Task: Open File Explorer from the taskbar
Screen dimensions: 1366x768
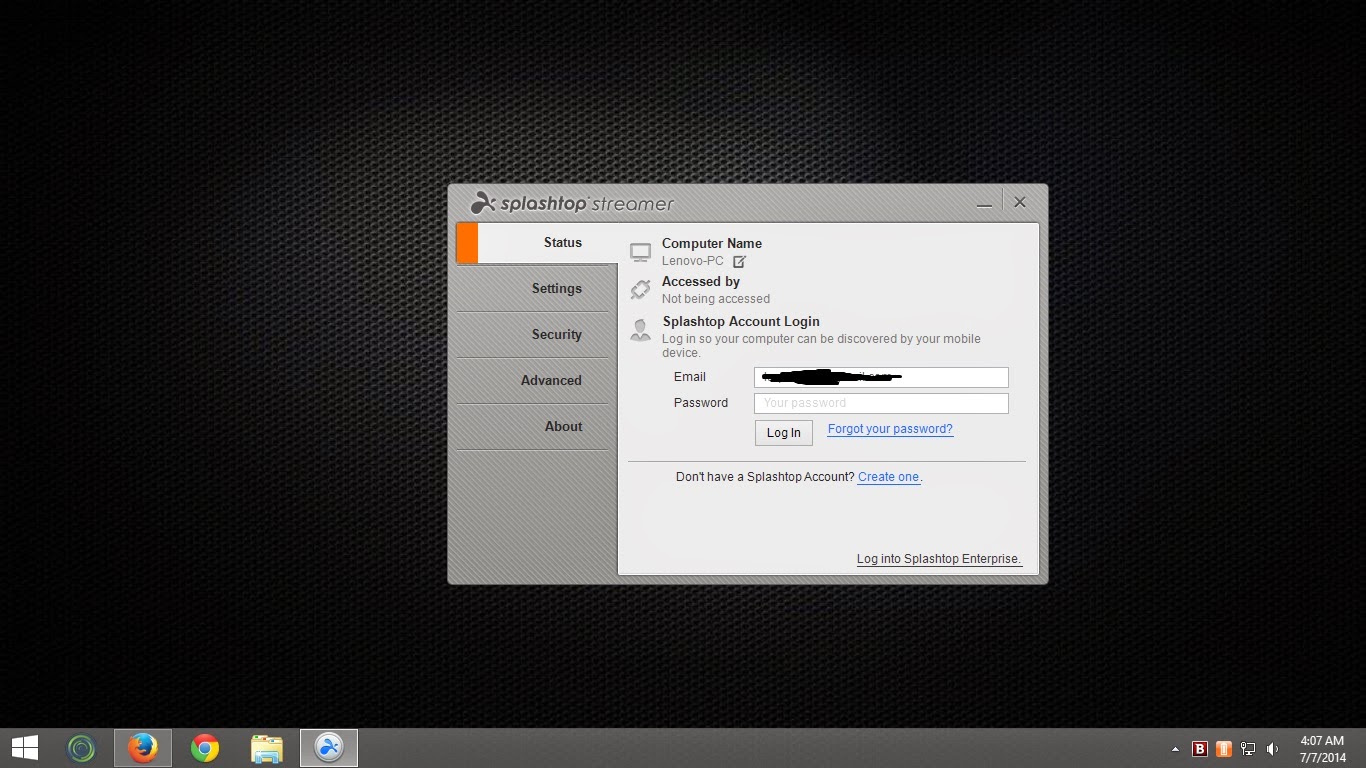Action: pos(266,747)
